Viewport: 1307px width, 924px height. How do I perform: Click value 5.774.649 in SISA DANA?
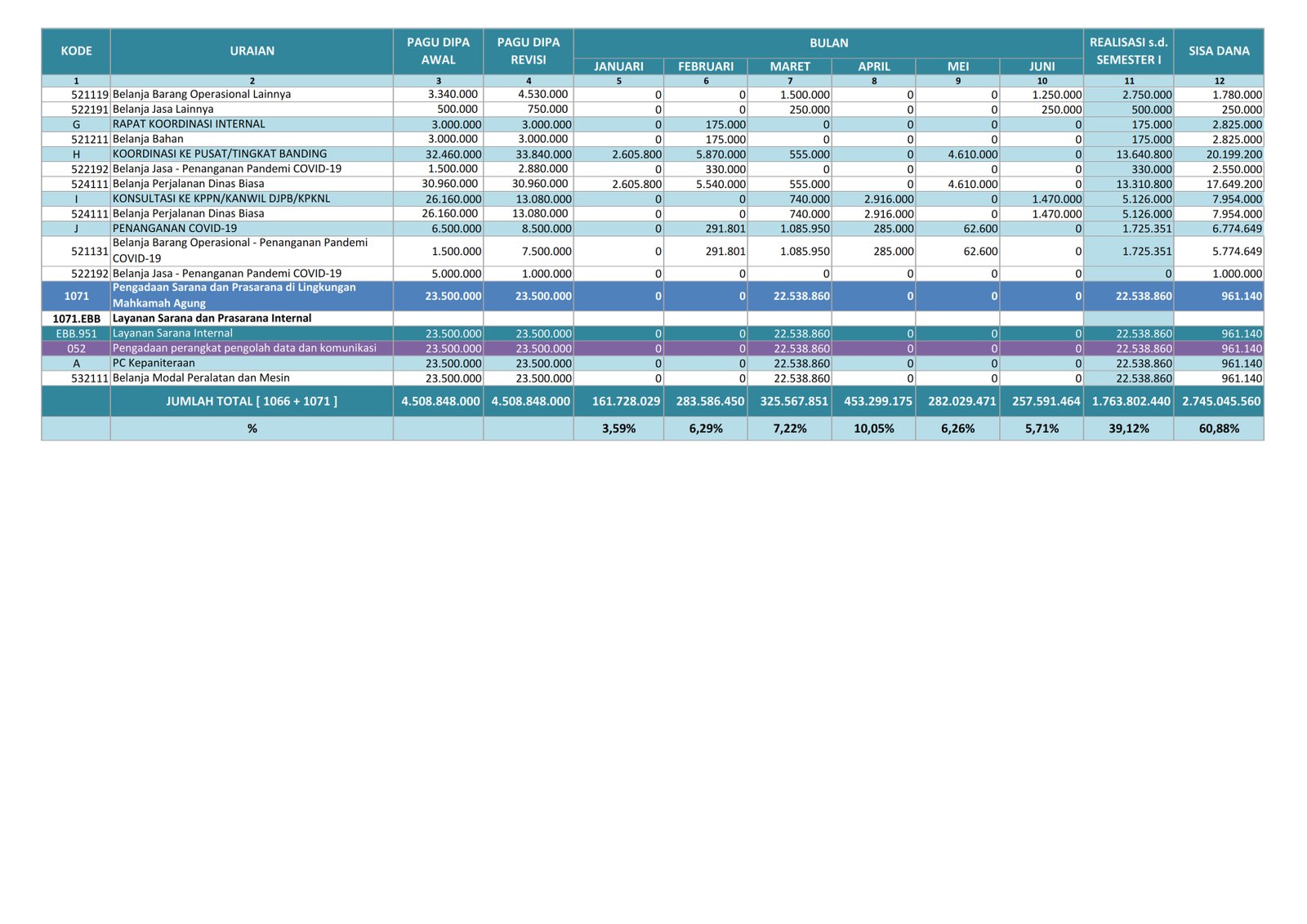tap(1238, 252)
